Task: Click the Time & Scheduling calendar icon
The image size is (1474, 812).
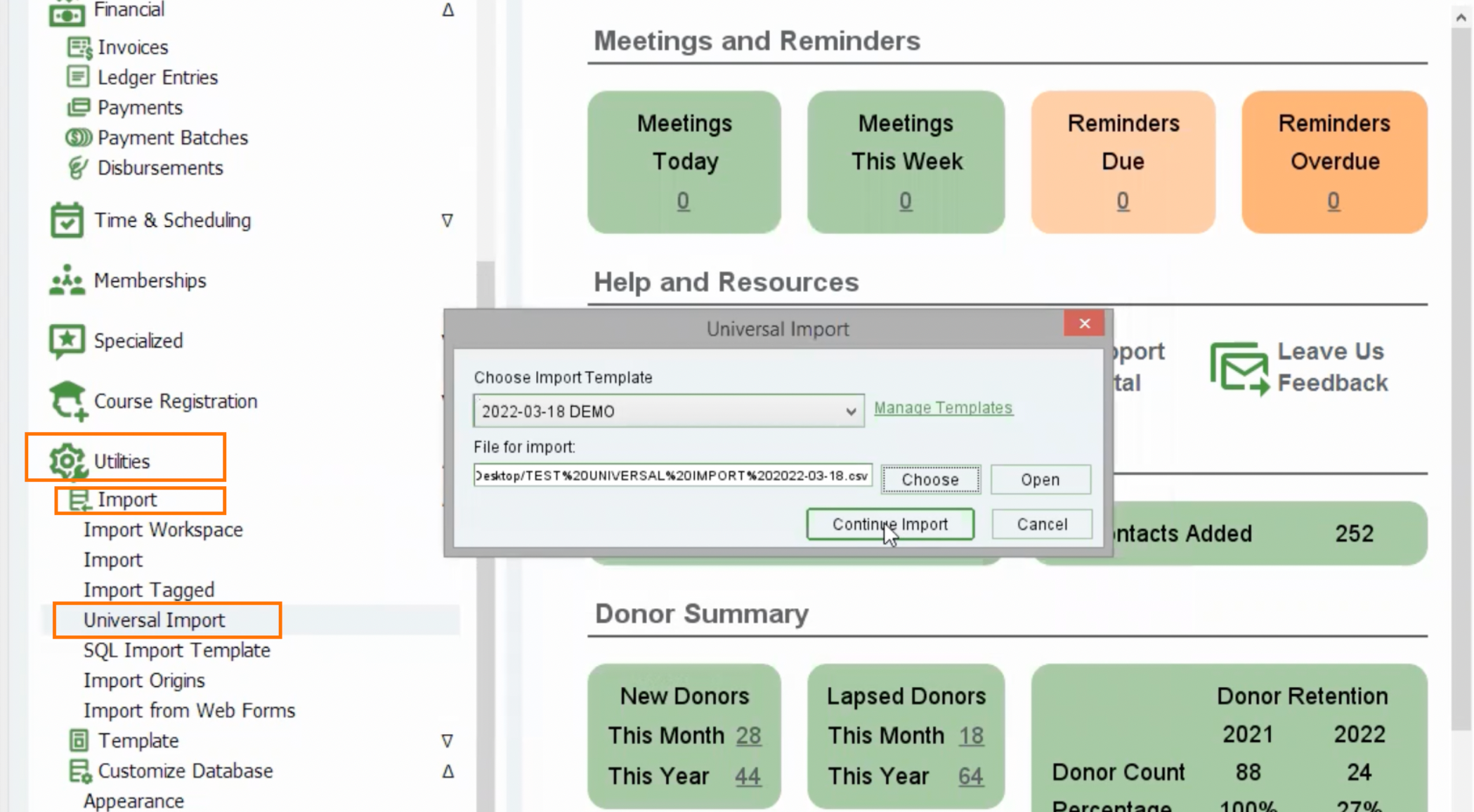Action: tap(67, 220)
